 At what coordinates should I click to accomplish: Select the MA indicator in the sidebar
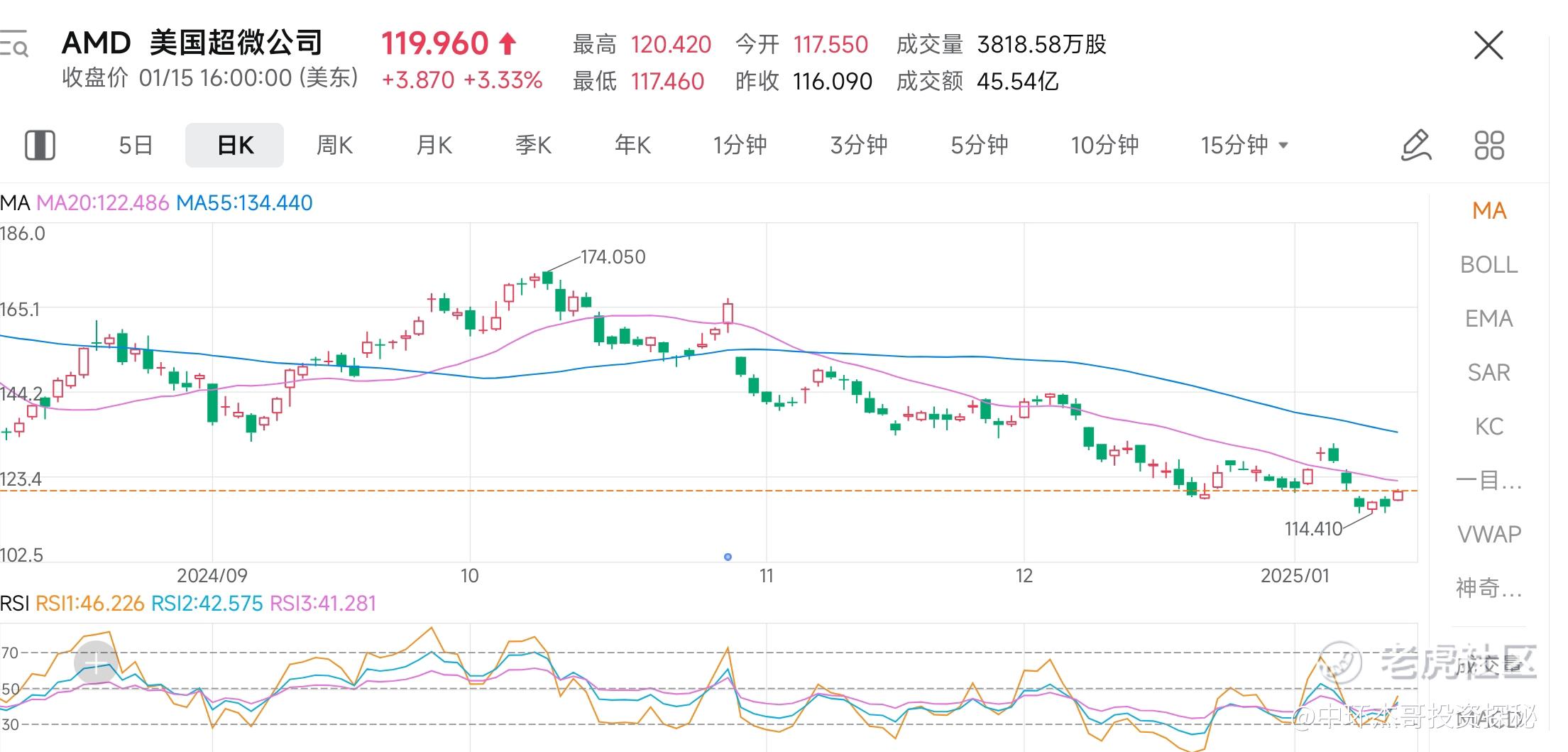pos(1488,210)
